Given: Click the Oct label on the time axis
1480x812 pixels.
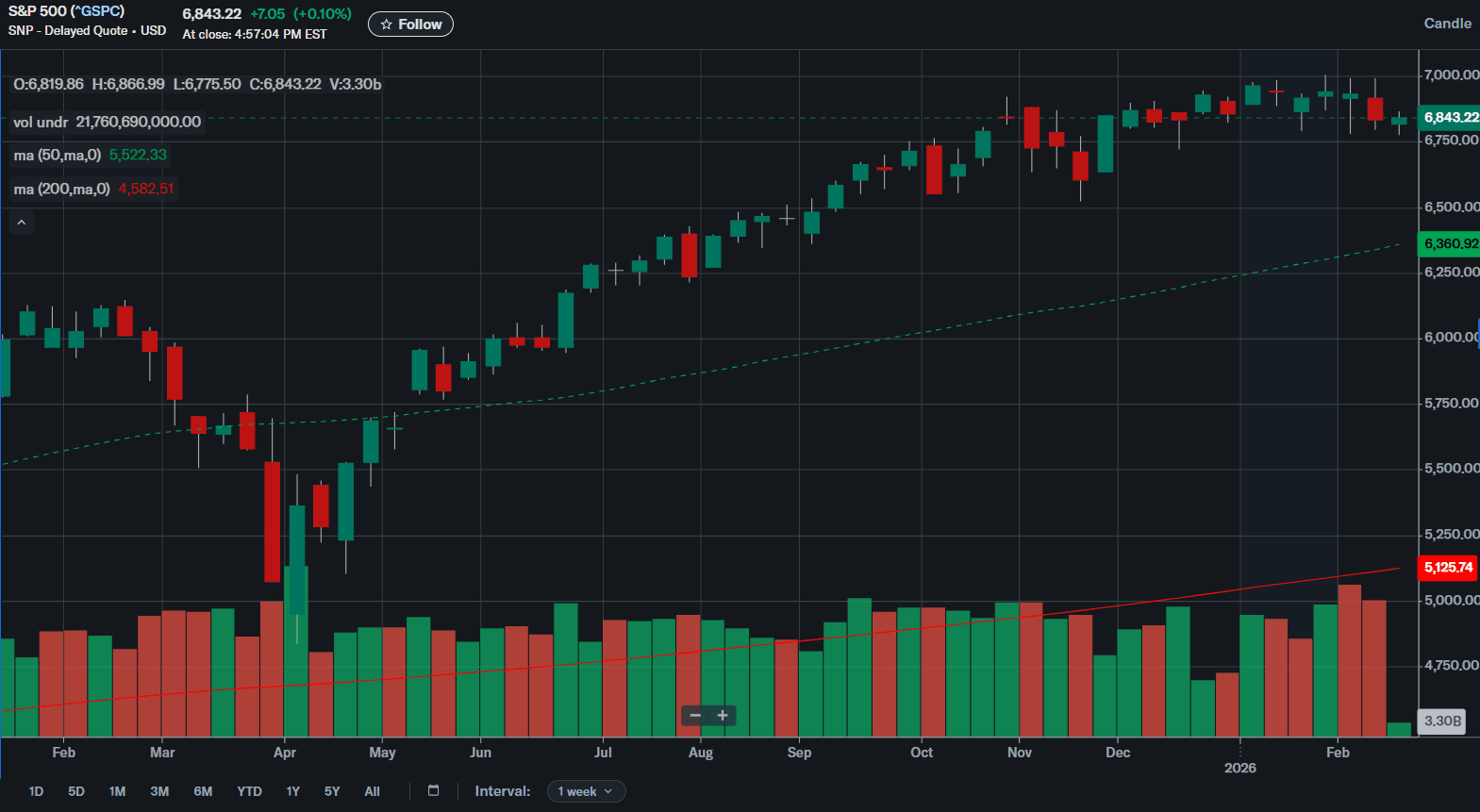Looking at the screenshot, I should 922,752.
